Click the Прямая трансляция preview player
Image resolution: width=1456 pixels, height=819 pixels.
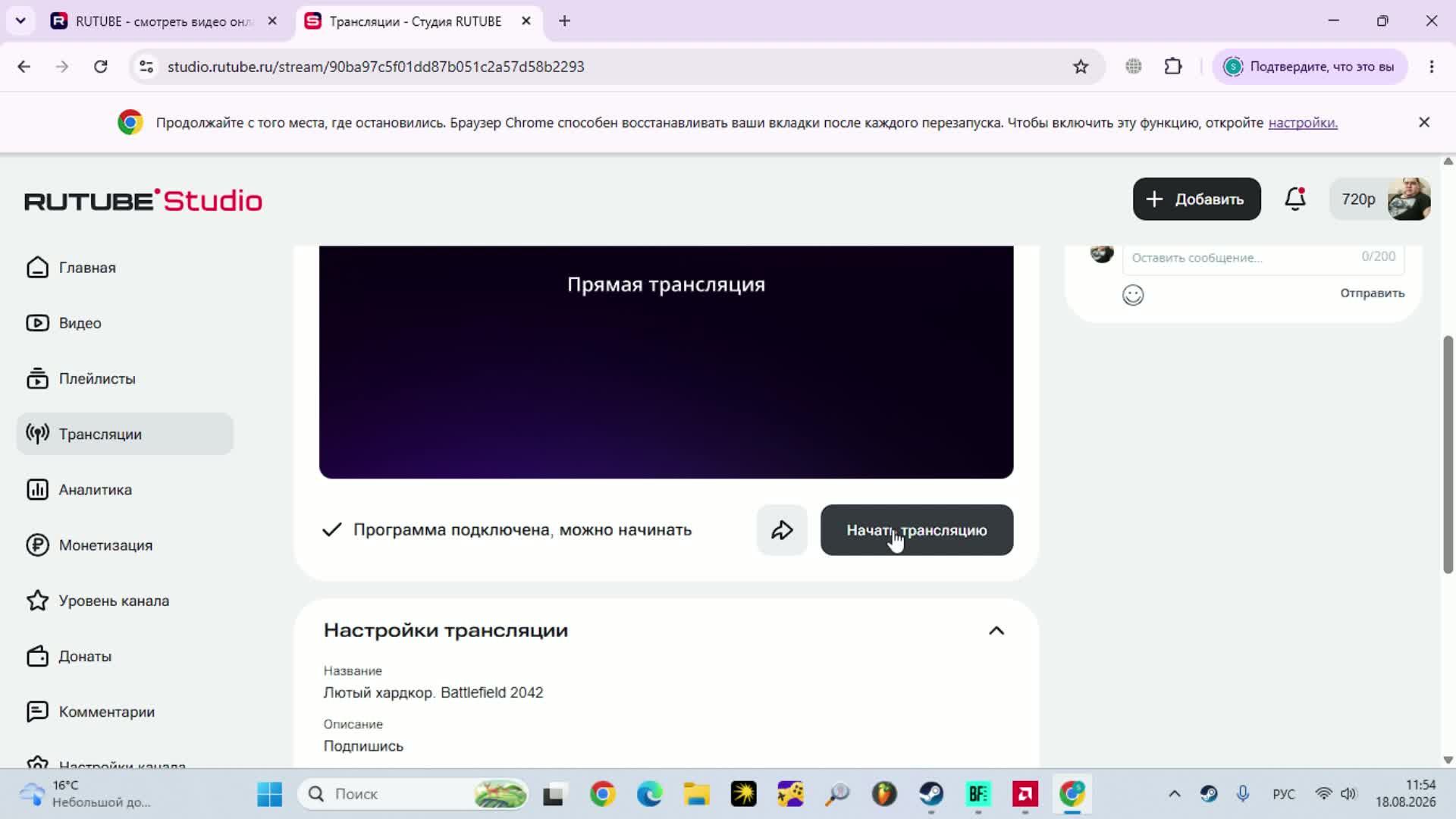pos(666,362)
